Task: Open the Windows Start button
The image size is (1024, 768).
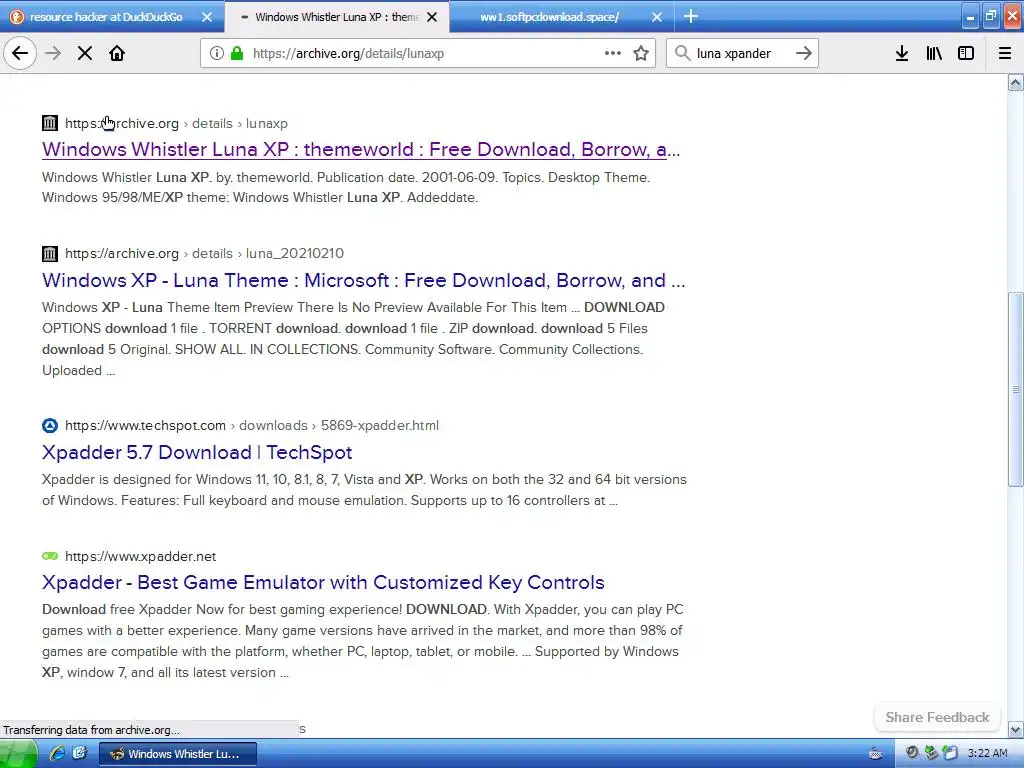Action: point(18,754)
